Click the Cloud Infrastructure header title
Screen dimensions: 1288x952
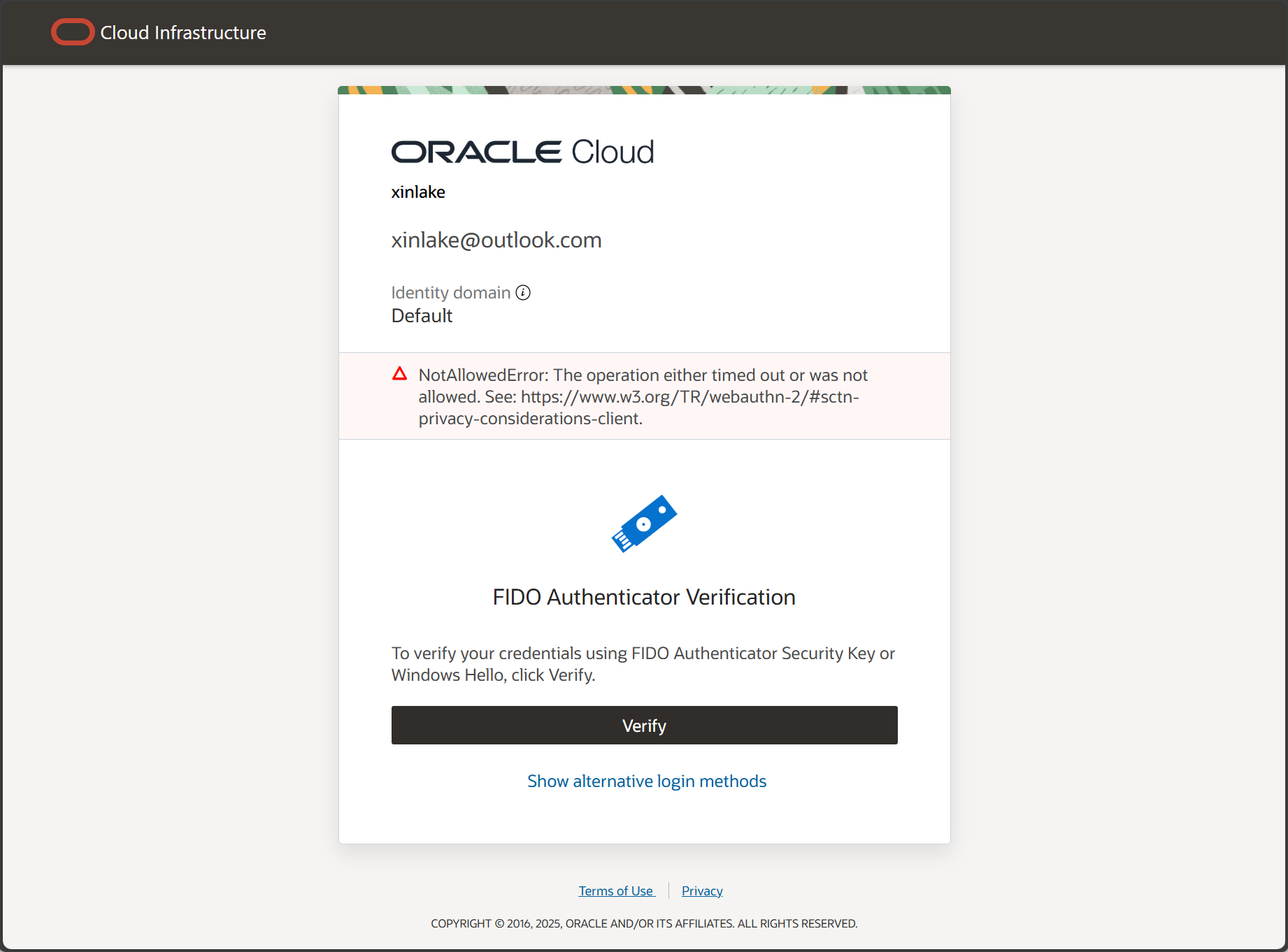[183, 33]
